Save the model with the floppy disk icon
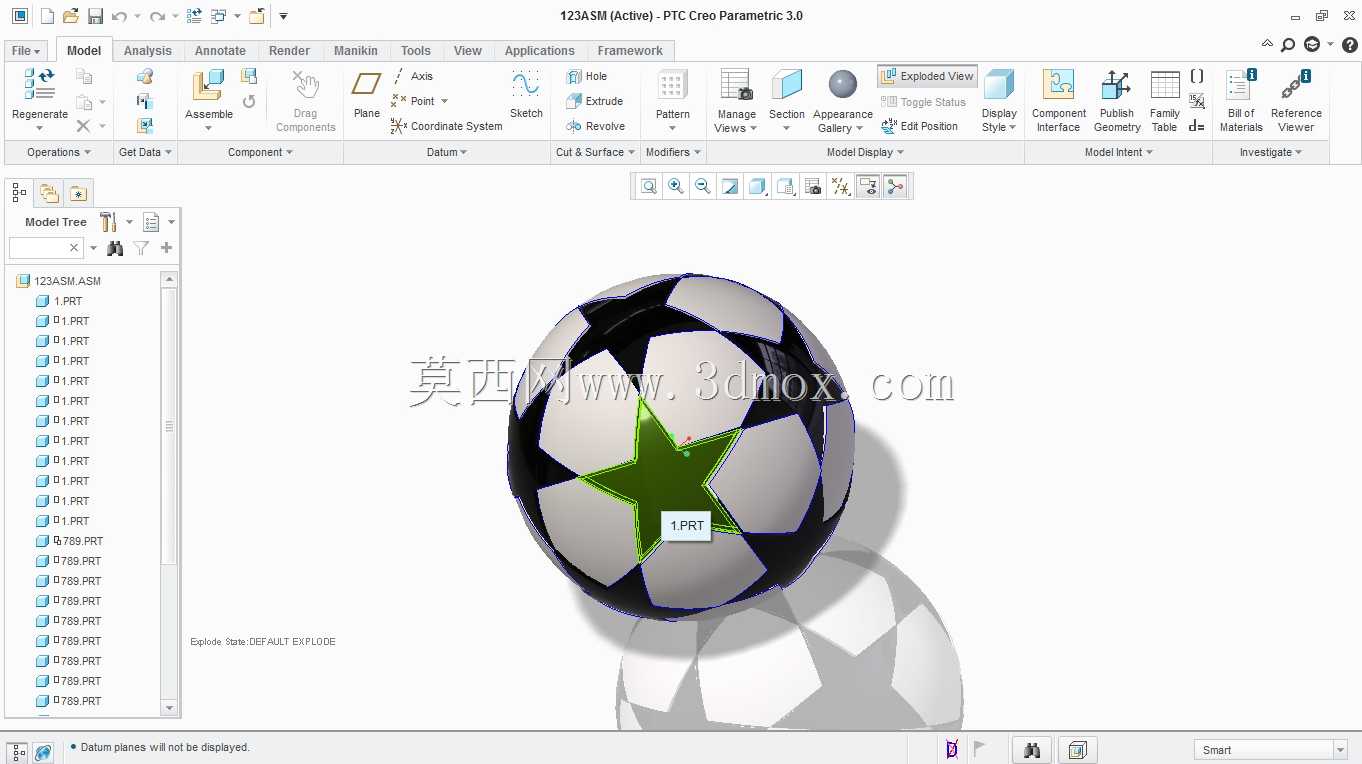 point(95,16)
